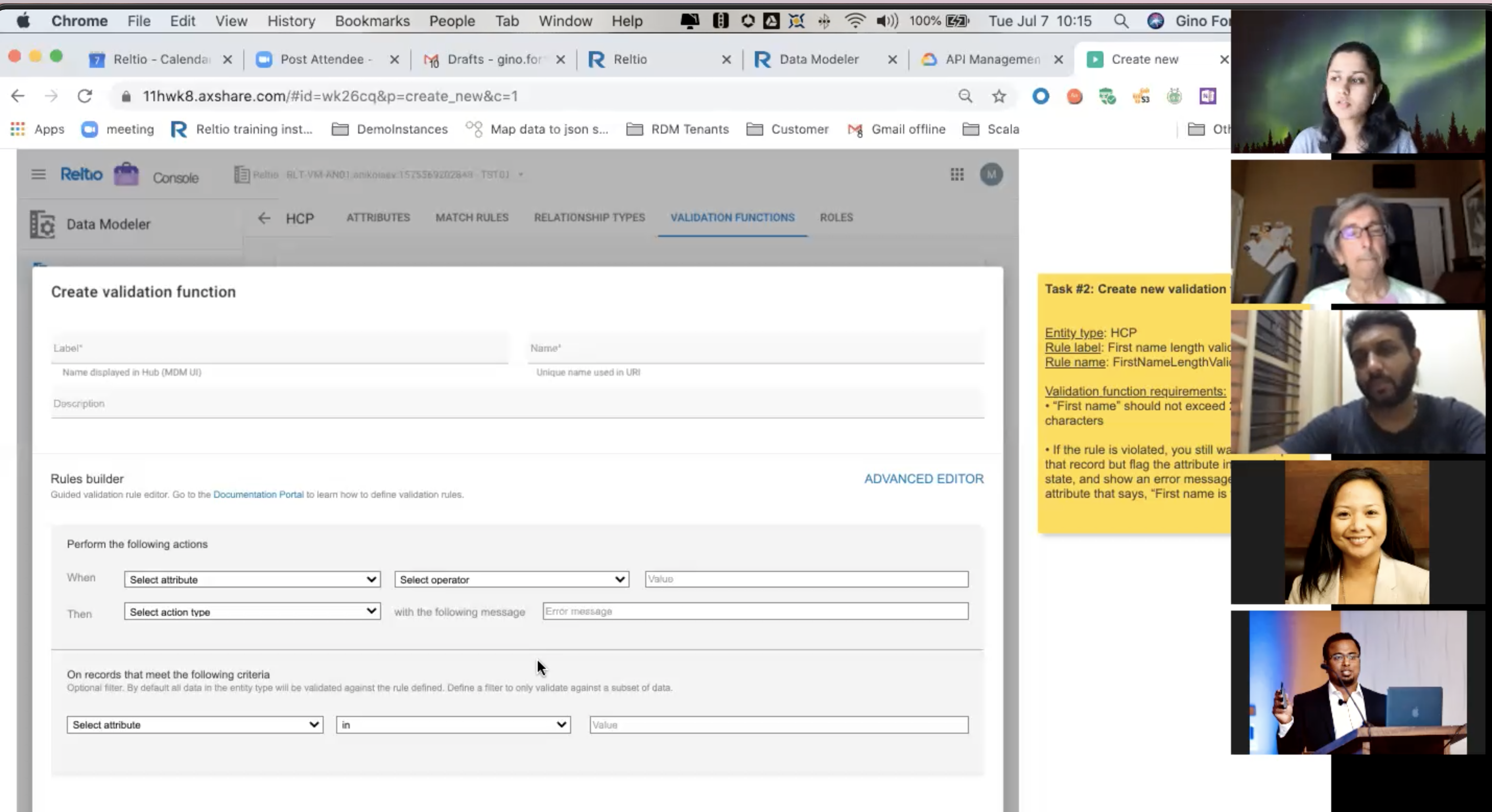
Task: Switch to the MATCH RULES tab
Action: pos(471,218)
